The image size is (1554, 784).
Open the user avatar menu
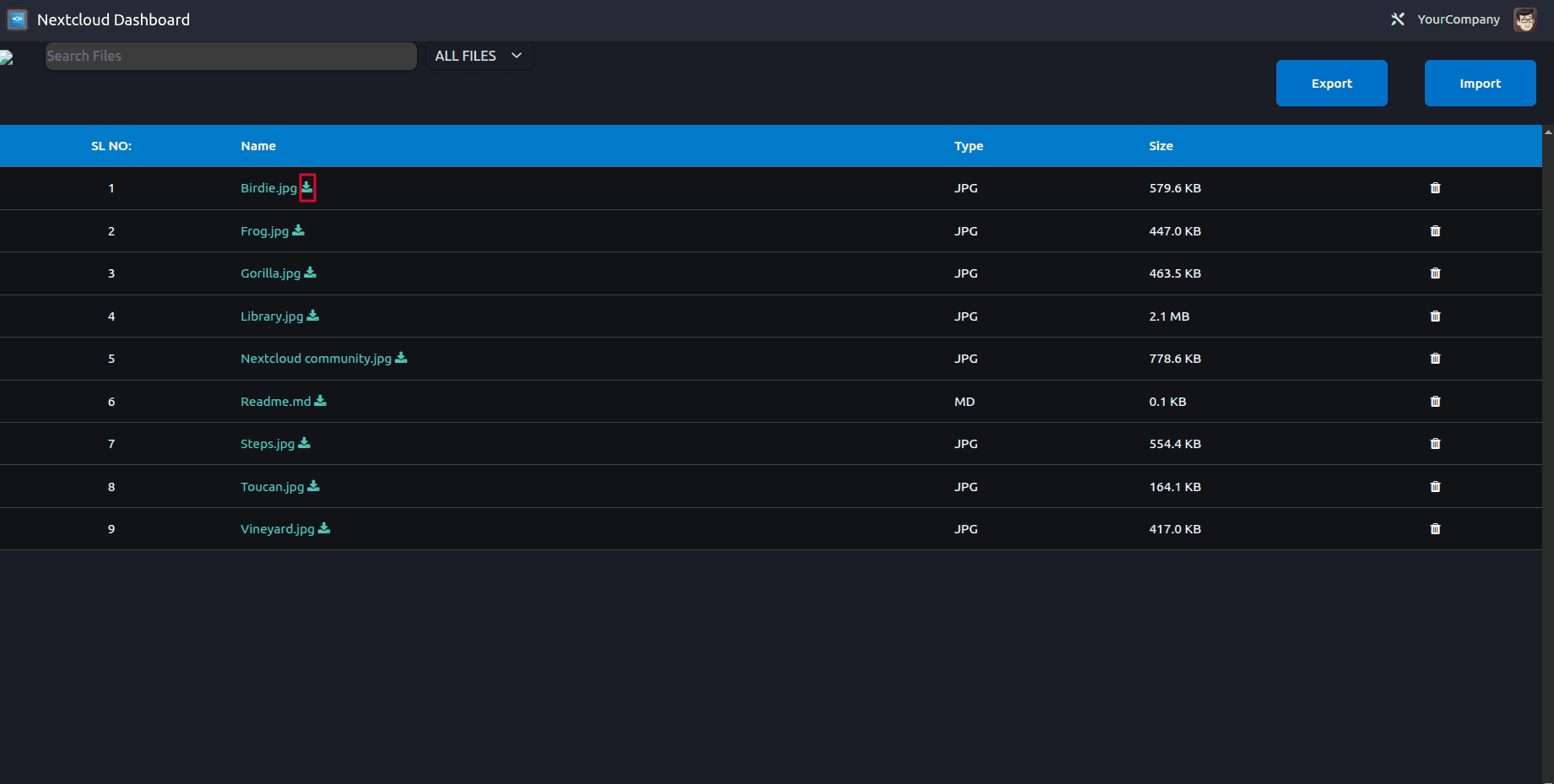pyautogui.click(x=1524, y=19)
